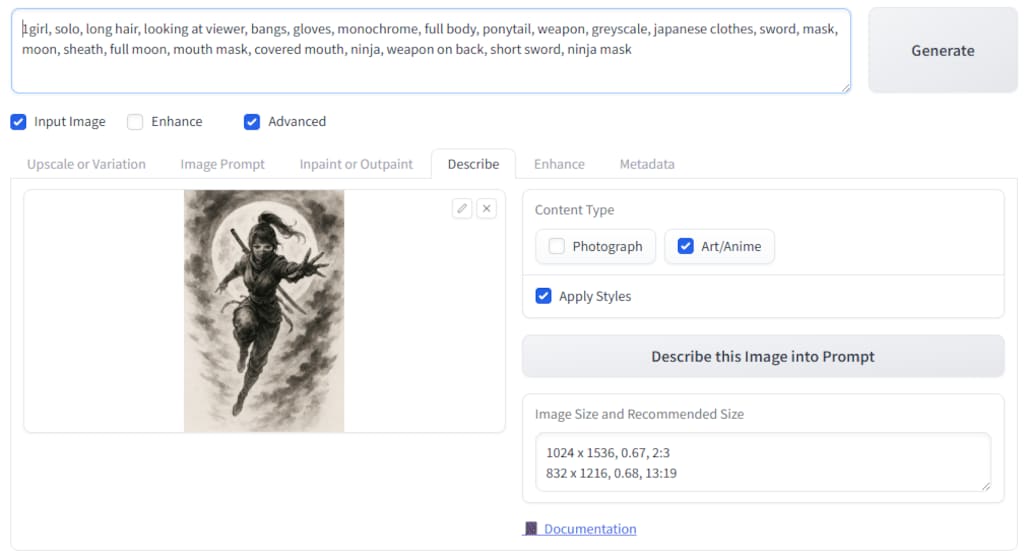Select the Describe tab

pyautogui.click(x=473, y=164)
